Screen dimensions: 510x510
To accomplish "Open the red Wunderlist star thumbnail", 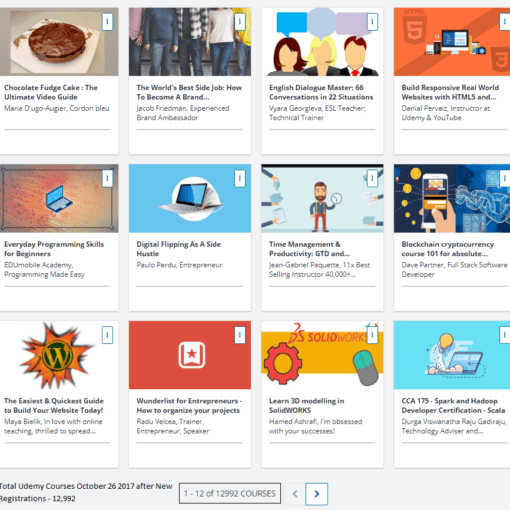I will coord(190,355).
